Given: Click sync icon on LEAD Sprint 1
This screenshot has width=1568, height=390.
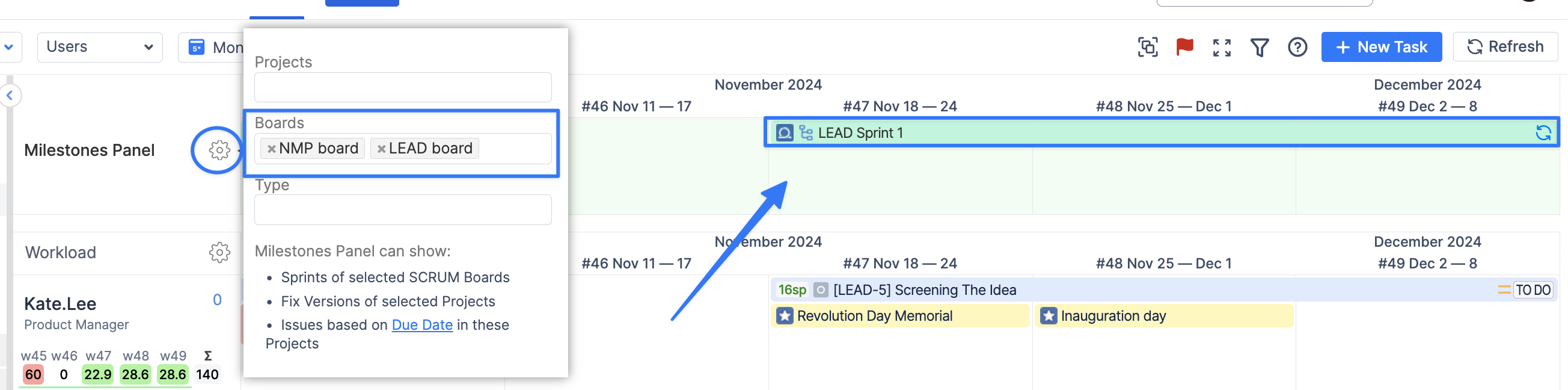Looking at the screenshot, I should pyautogui.click(x=1543, y=133).
